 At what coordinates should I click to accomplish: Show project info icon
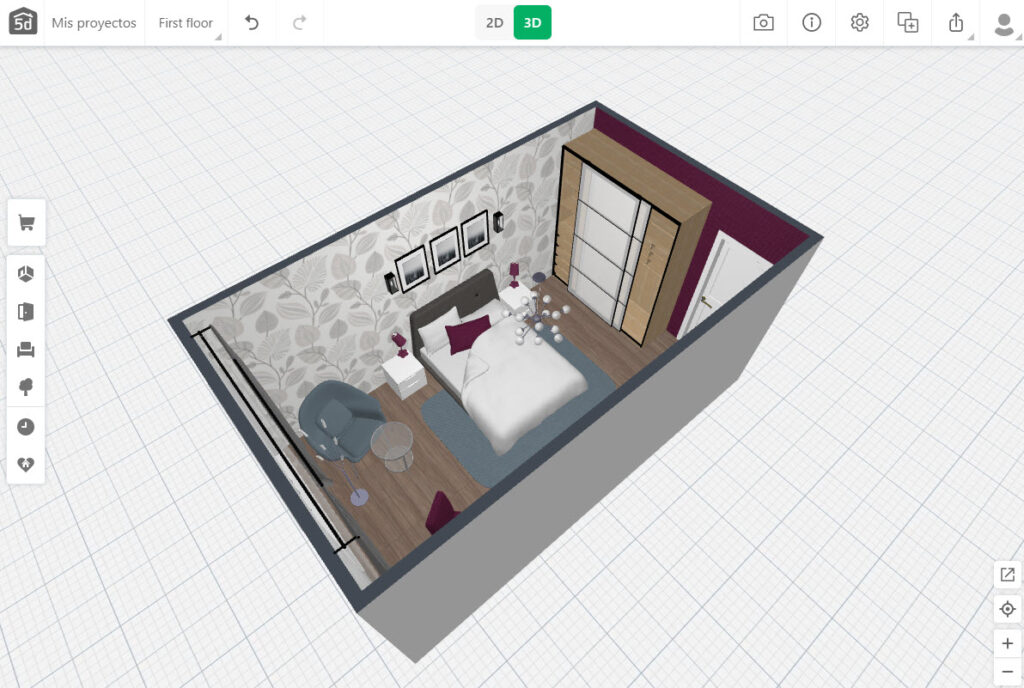click(x=811, y=23)
